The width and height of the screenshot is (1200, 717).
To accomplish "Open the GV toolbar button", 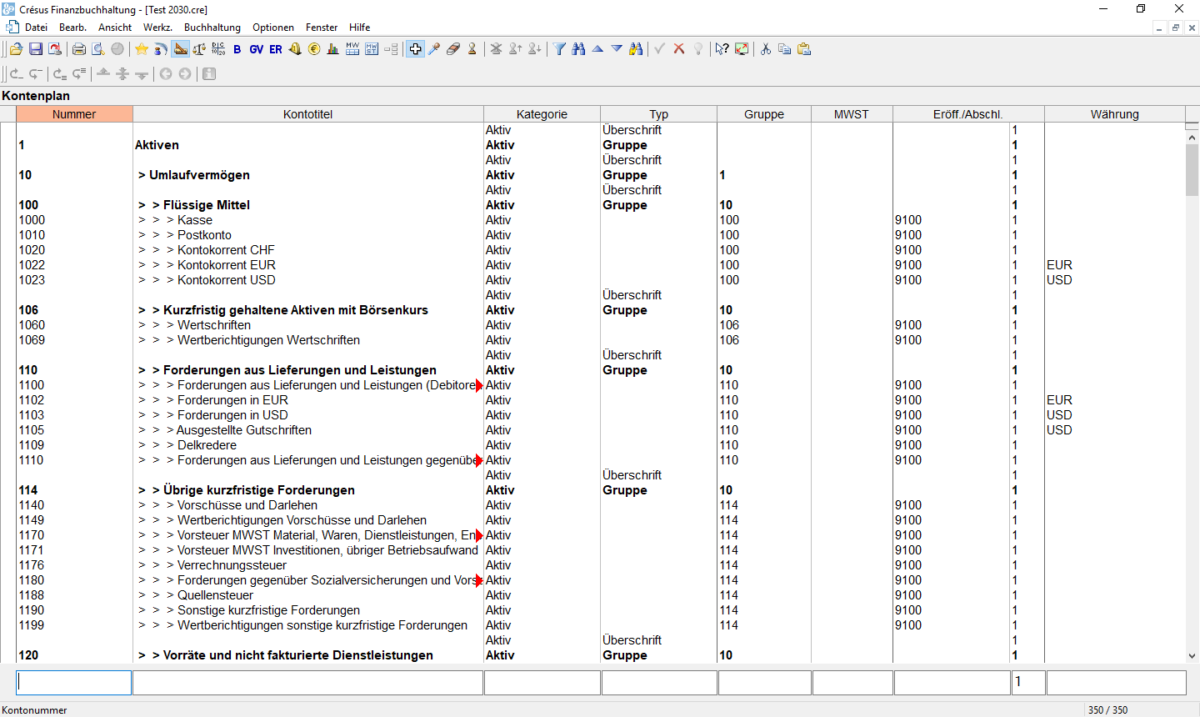I will (256, 49).
